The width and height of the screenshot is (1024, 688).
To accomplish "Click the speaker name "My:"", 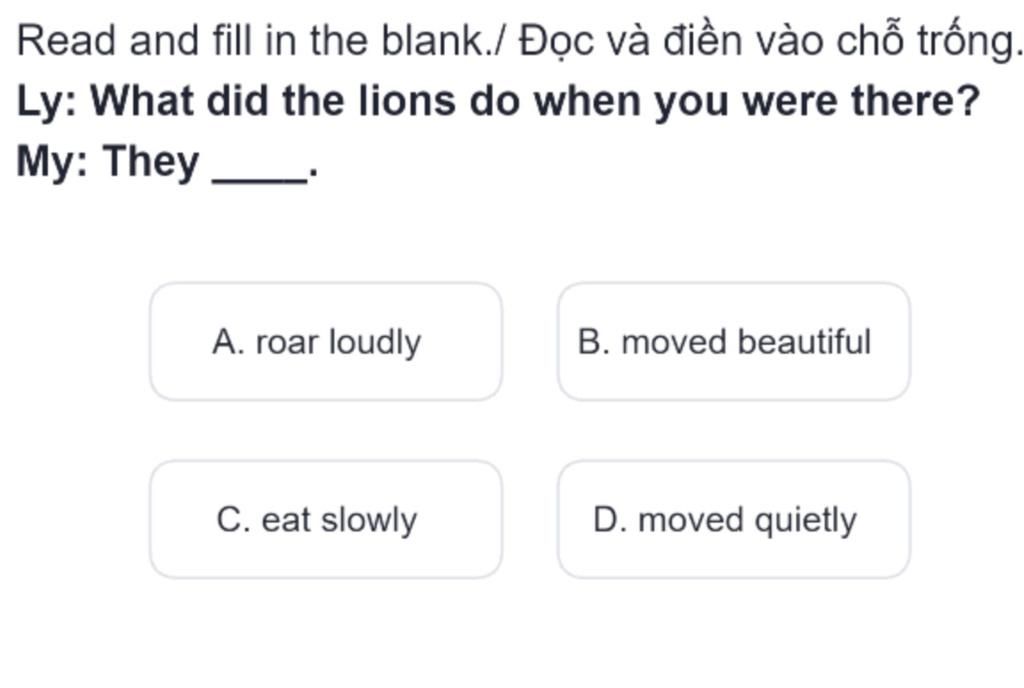I will pyautogui.click(x=53, y=162).
